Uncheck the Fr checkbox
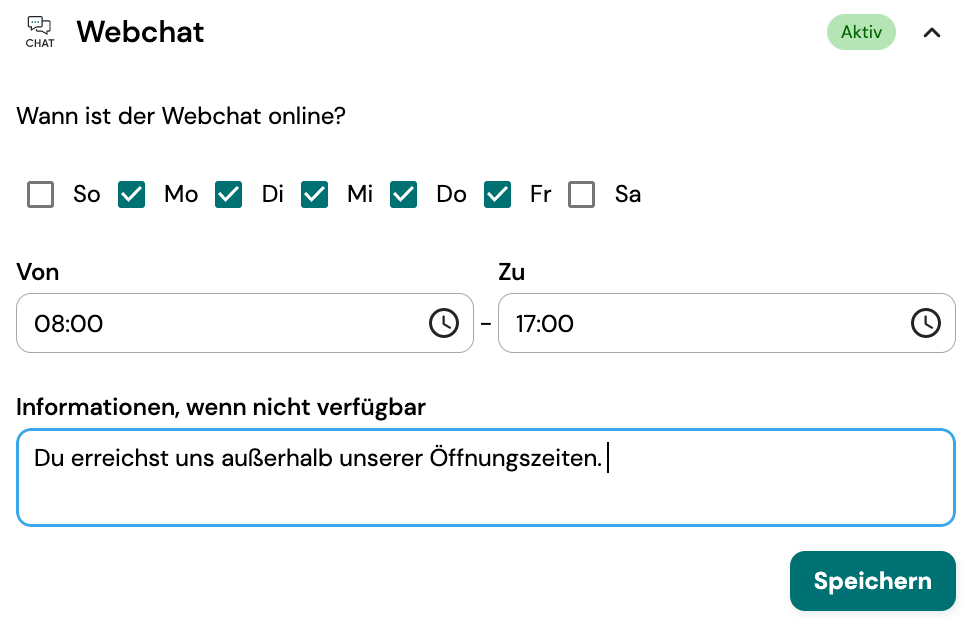 click(497, 194)
